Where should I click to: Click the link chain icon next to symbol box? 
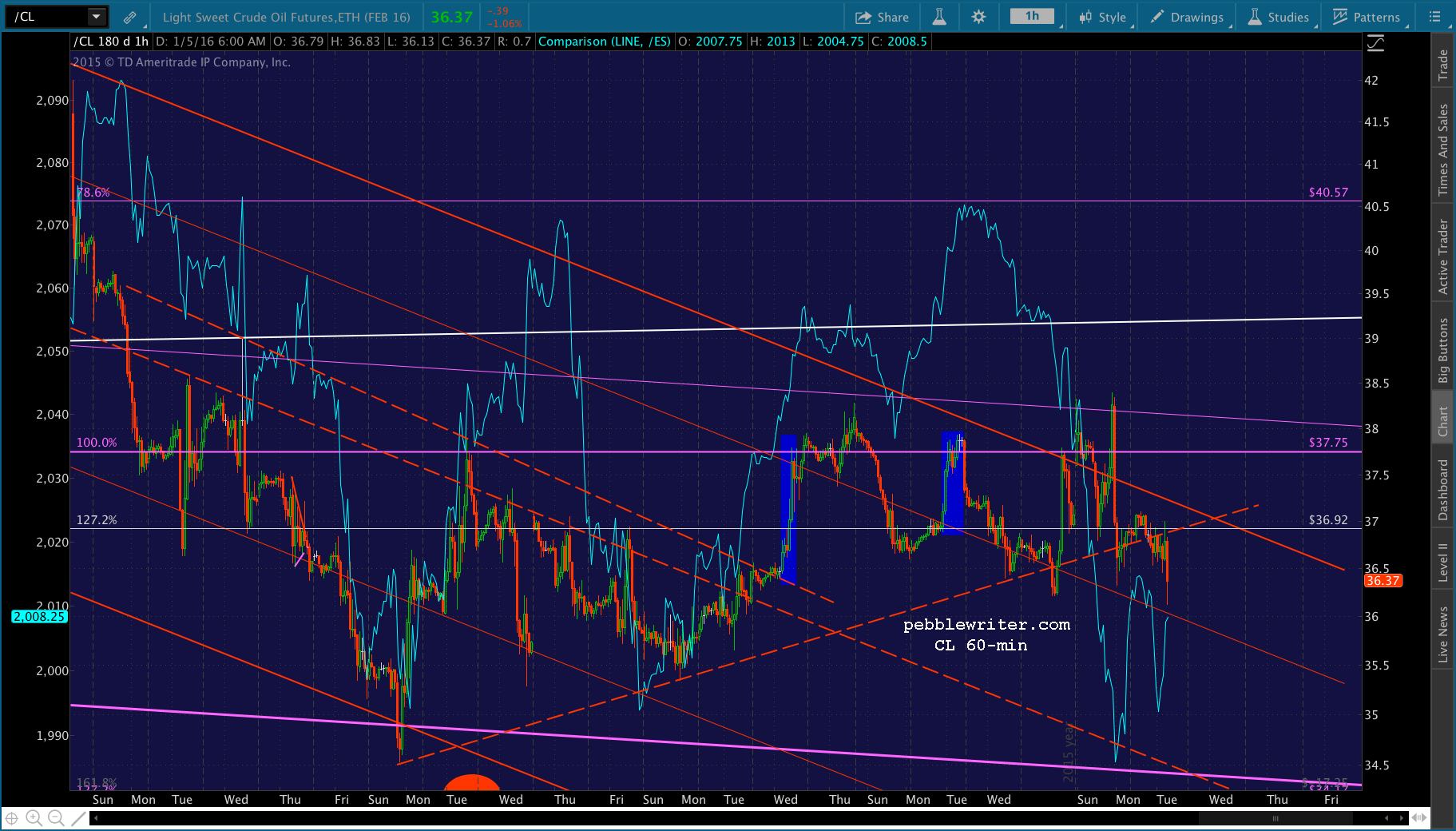tap(129, 17)
